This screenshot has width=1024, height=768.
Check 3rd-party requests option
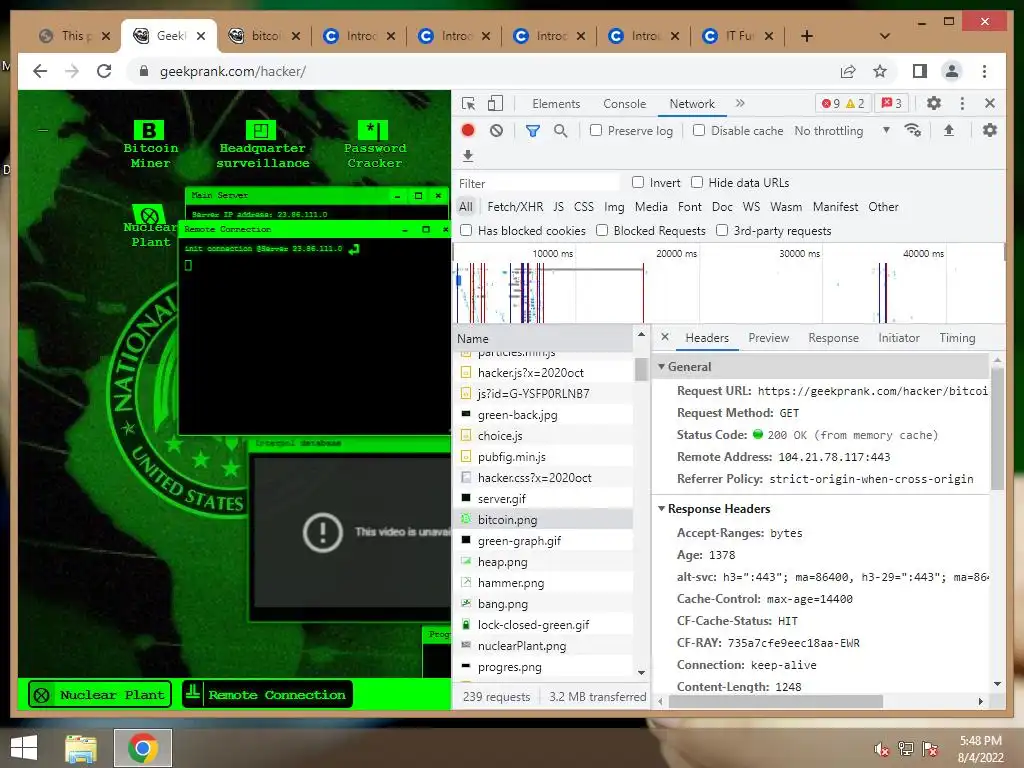[722, 230]
